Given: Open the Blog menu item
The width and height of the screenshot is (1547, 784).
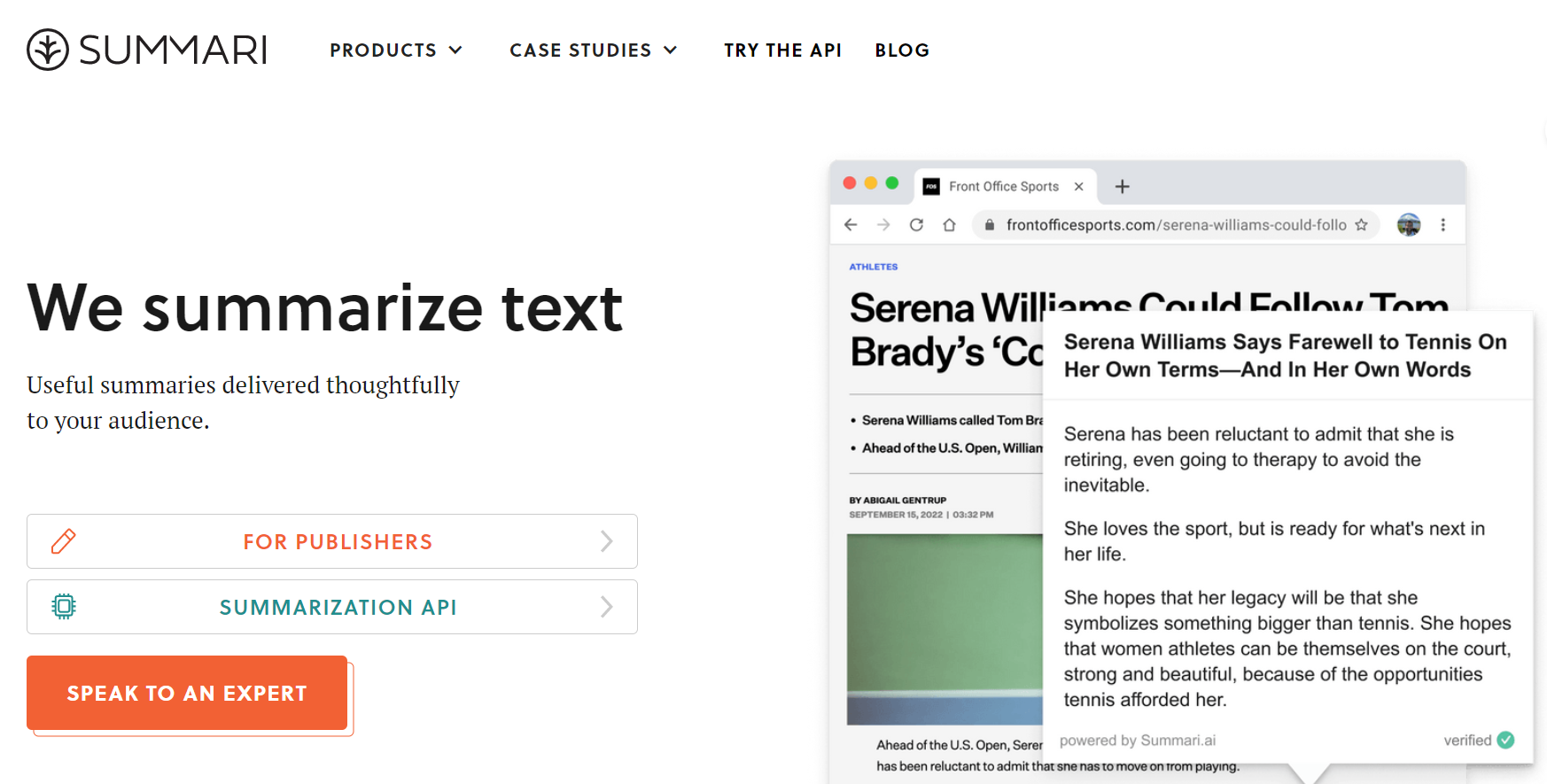Looking at the screenshot, I should pos(902,50).
